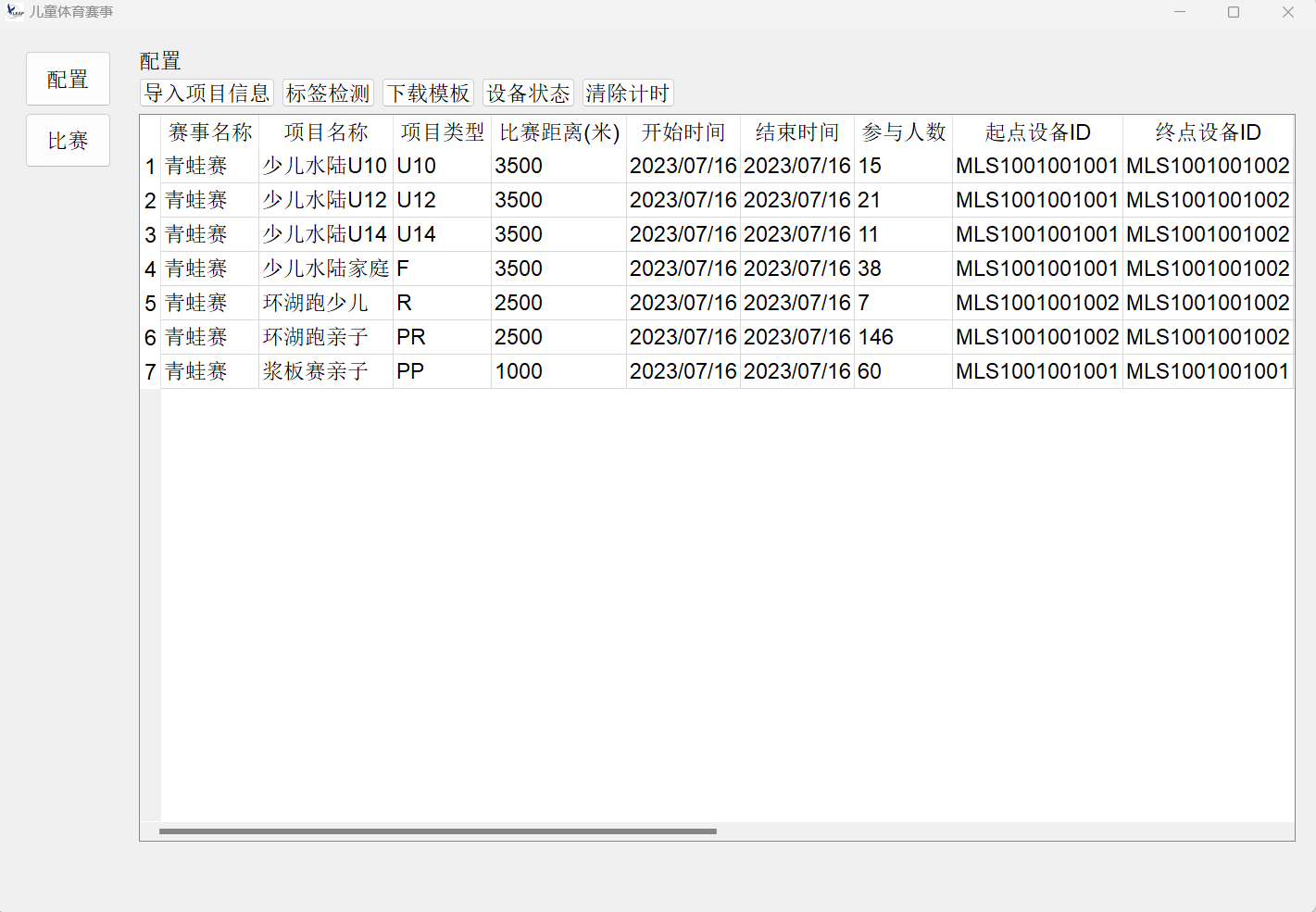The height and width of the screenshot is (912, 1316).
Task: Select row header number 3
Action: point(150,234)
